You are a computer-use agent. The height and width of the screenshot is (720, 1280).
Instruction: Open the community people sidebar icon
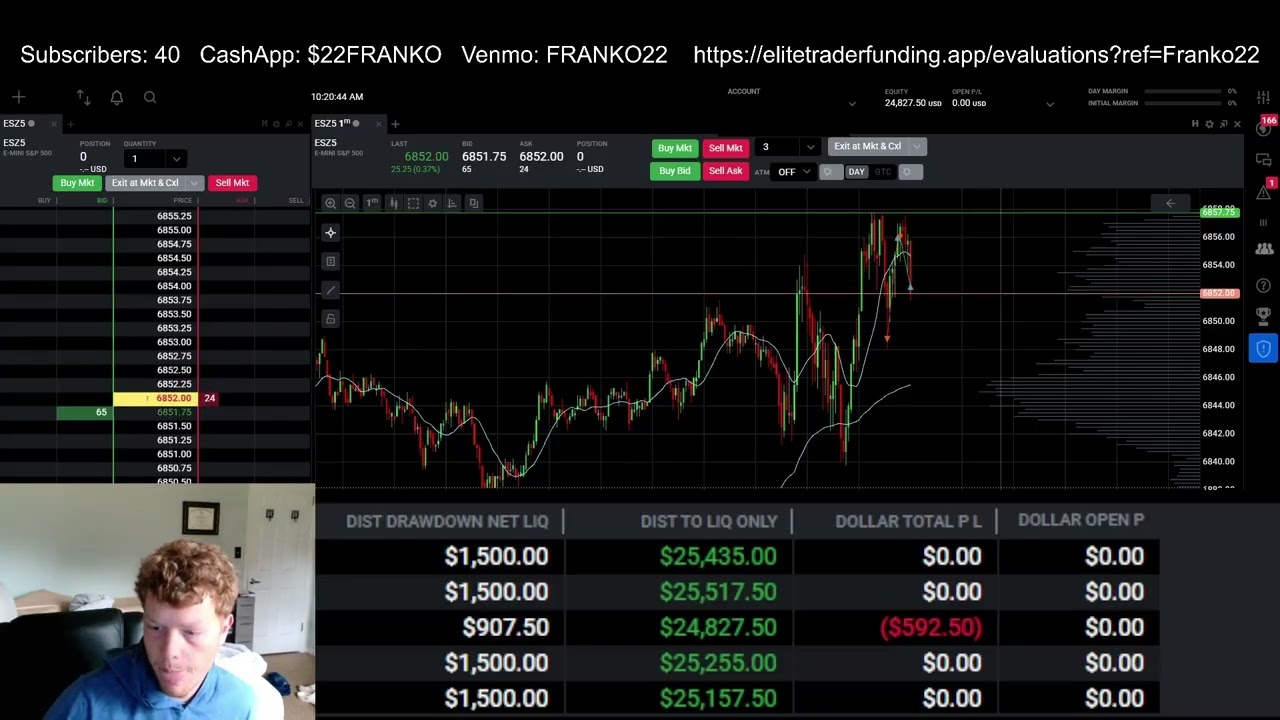pos(1264,249)
